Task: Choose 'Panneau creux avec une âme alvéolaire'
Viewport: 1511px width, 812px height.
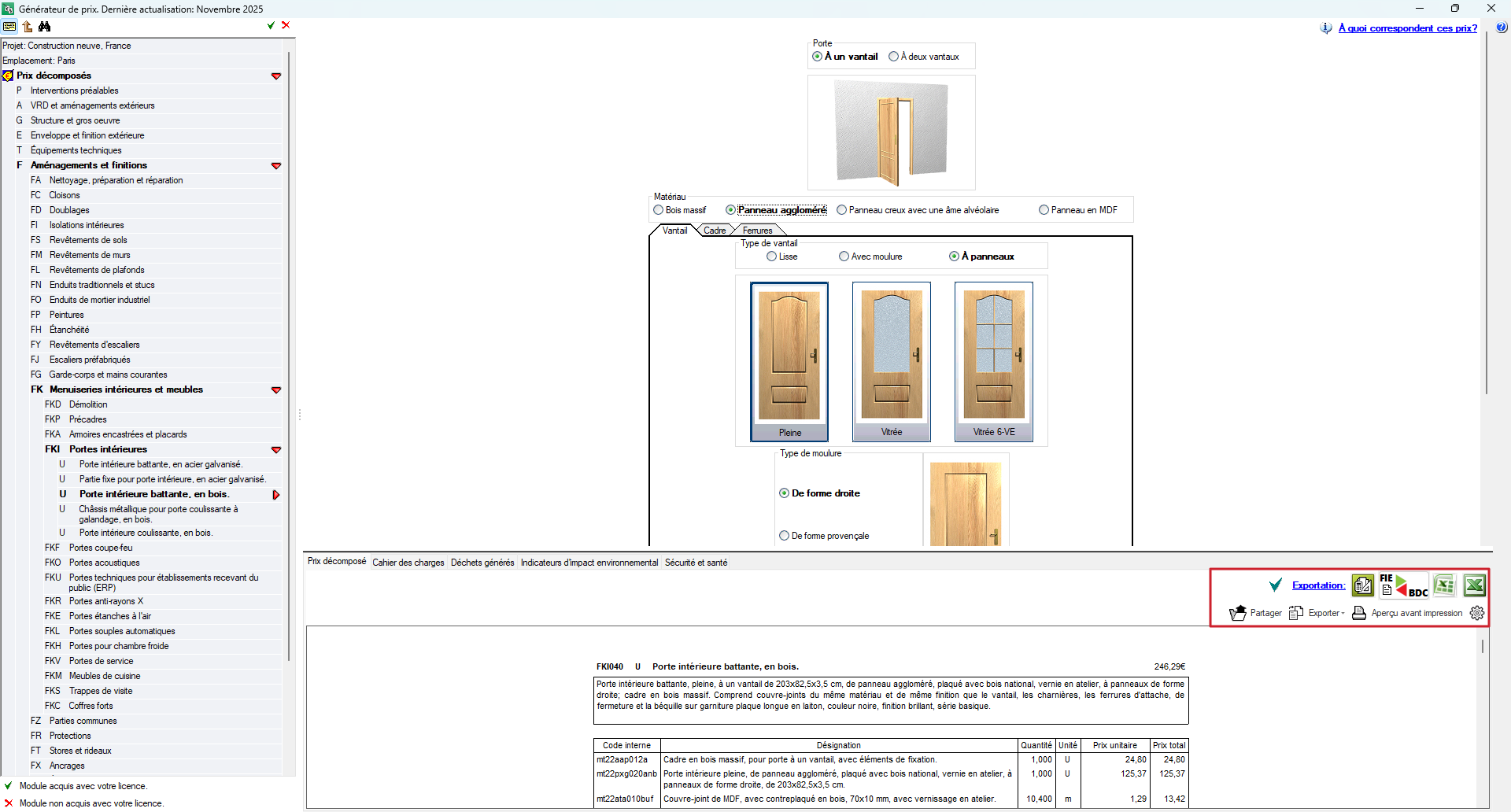Action: click(918, 210)
